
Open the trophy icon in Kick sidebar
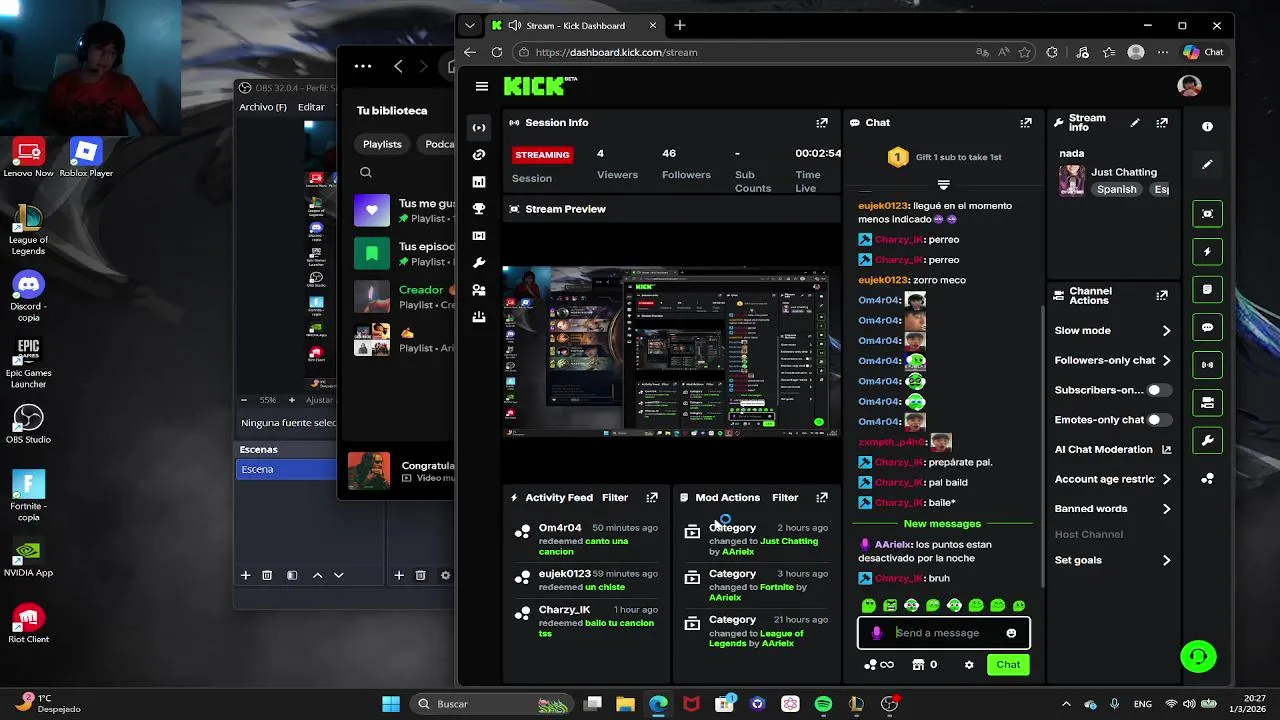click(479, 209)
